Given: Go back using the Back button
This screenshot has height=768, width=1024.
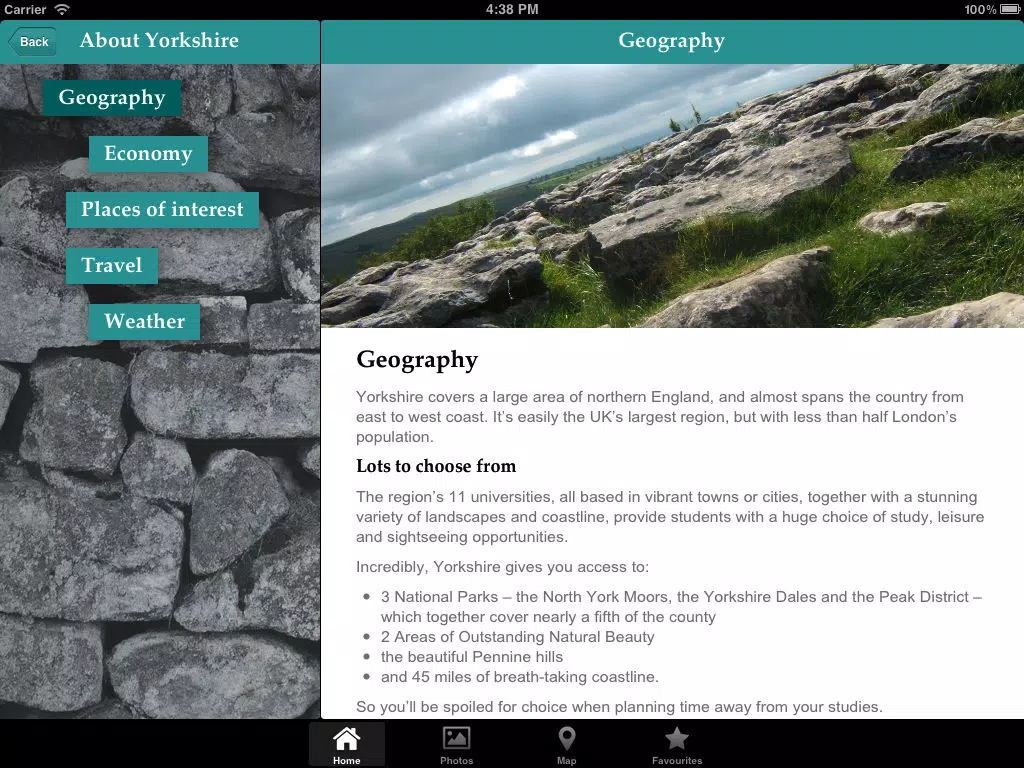Looking at the screenshot, I should 32,42.
